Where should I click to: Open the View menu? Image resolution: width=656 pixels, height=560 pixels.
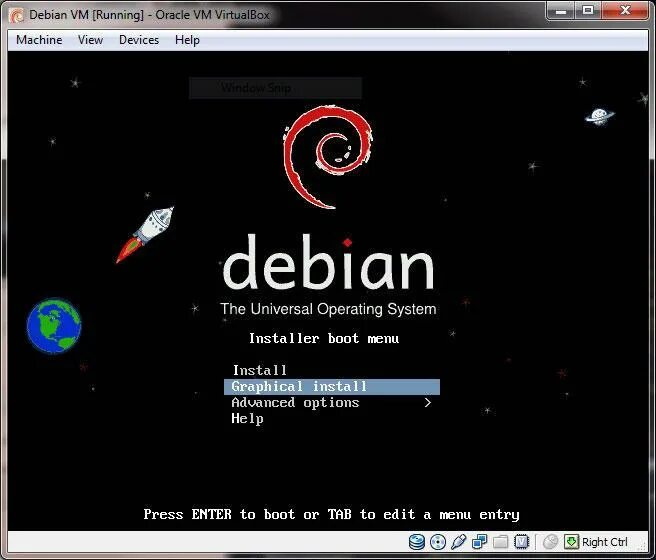(x=90, y=40)
